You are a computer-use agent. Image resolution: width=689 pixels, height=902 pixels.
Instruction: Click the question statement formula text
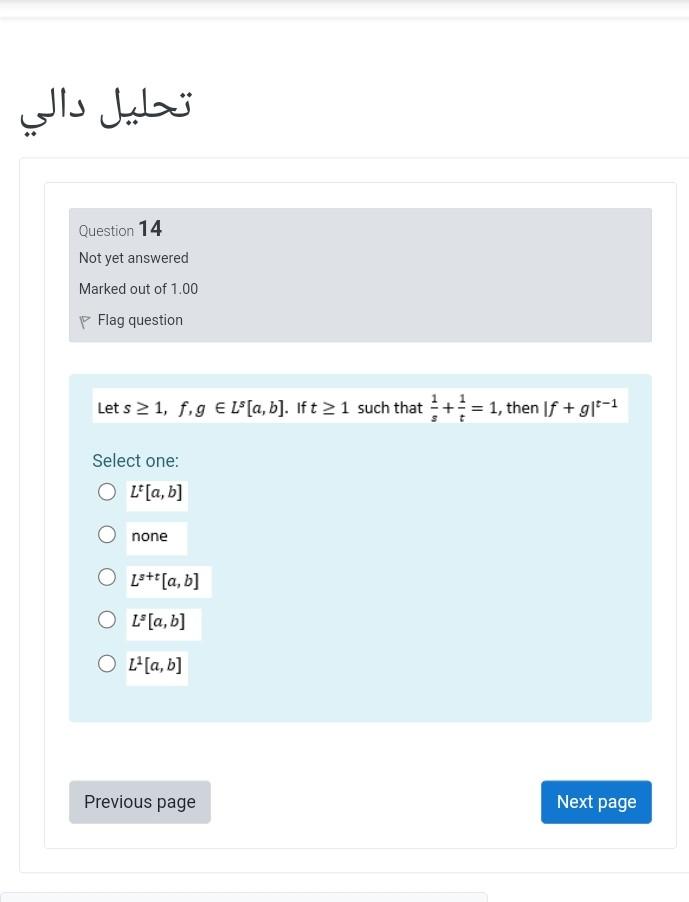[360, 406]
